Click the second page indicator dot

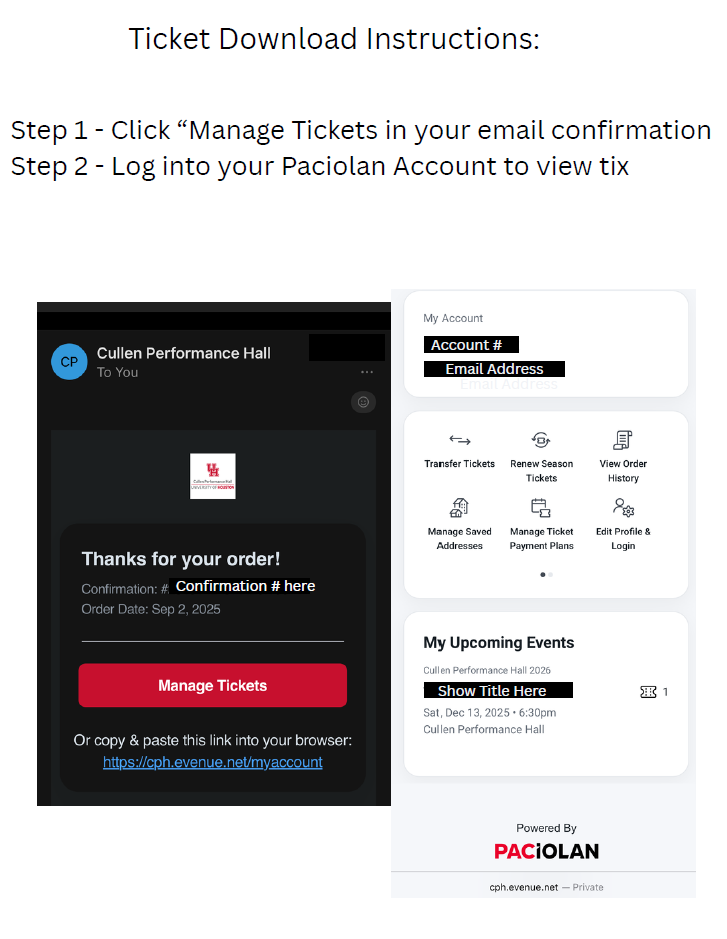tap(551, 575)
